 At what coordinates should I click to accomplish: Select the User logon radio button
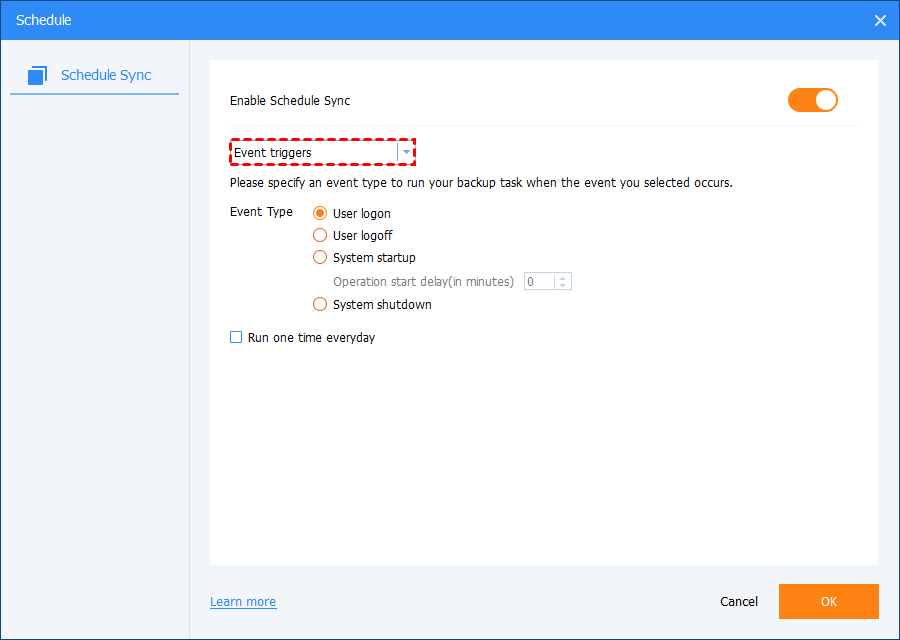320,213
